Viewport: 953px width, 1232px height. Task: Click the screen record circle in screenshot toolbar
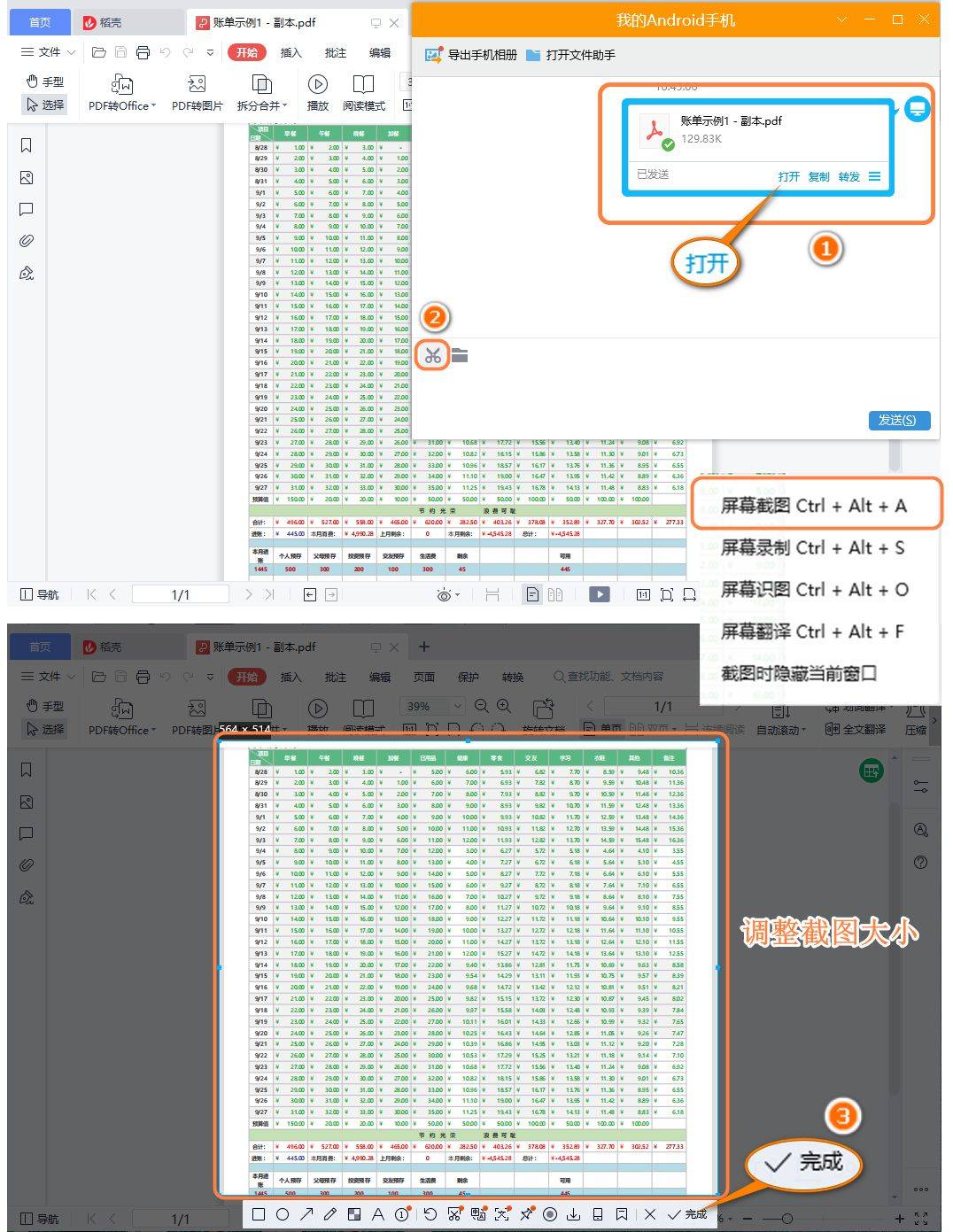coord(550,1214)
